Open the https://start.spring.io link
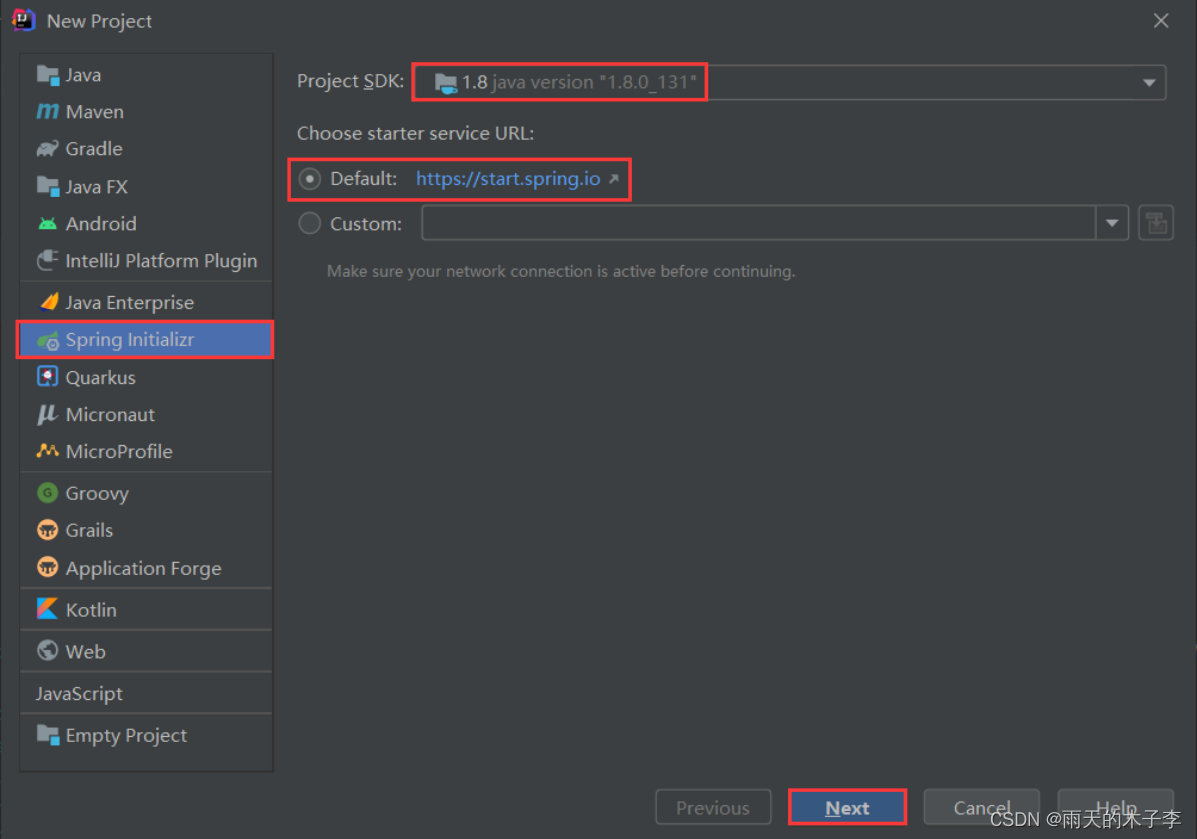Image resolution: width=1197 pixels, height=839 pixels. [x=508, y=179]
